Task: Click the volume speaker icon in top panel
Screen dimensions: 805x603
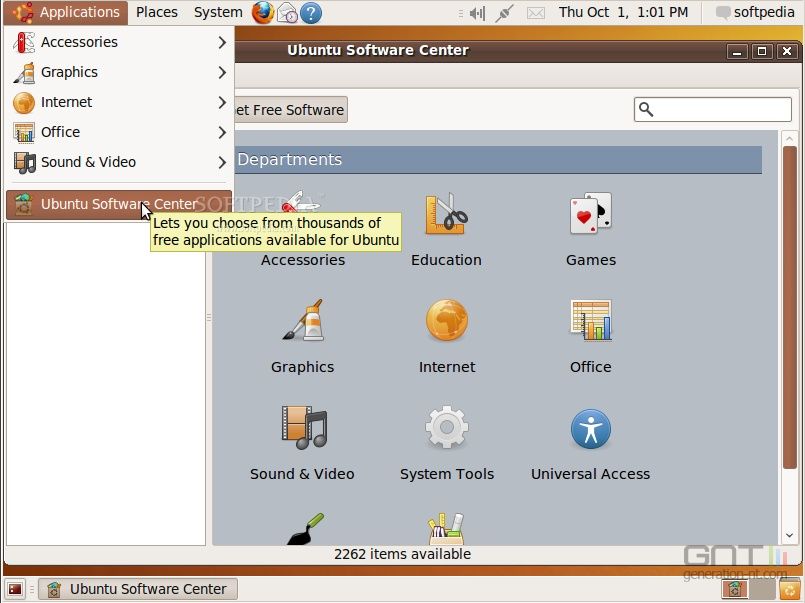Action: [477, 13]
